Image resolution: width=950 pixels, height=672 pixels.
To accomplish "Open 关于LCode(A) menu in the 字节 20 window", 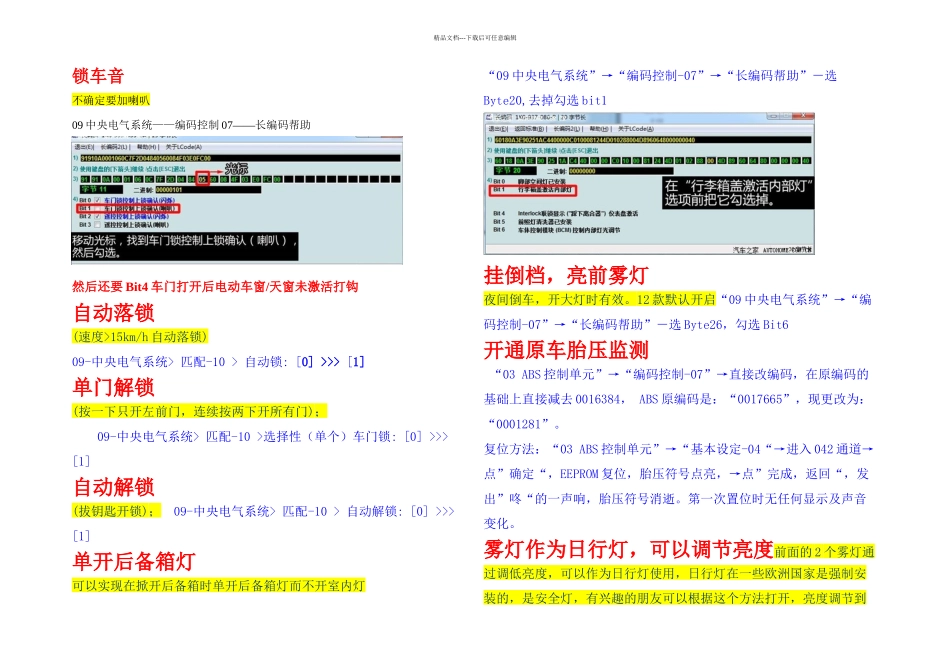I will (636, 128).
